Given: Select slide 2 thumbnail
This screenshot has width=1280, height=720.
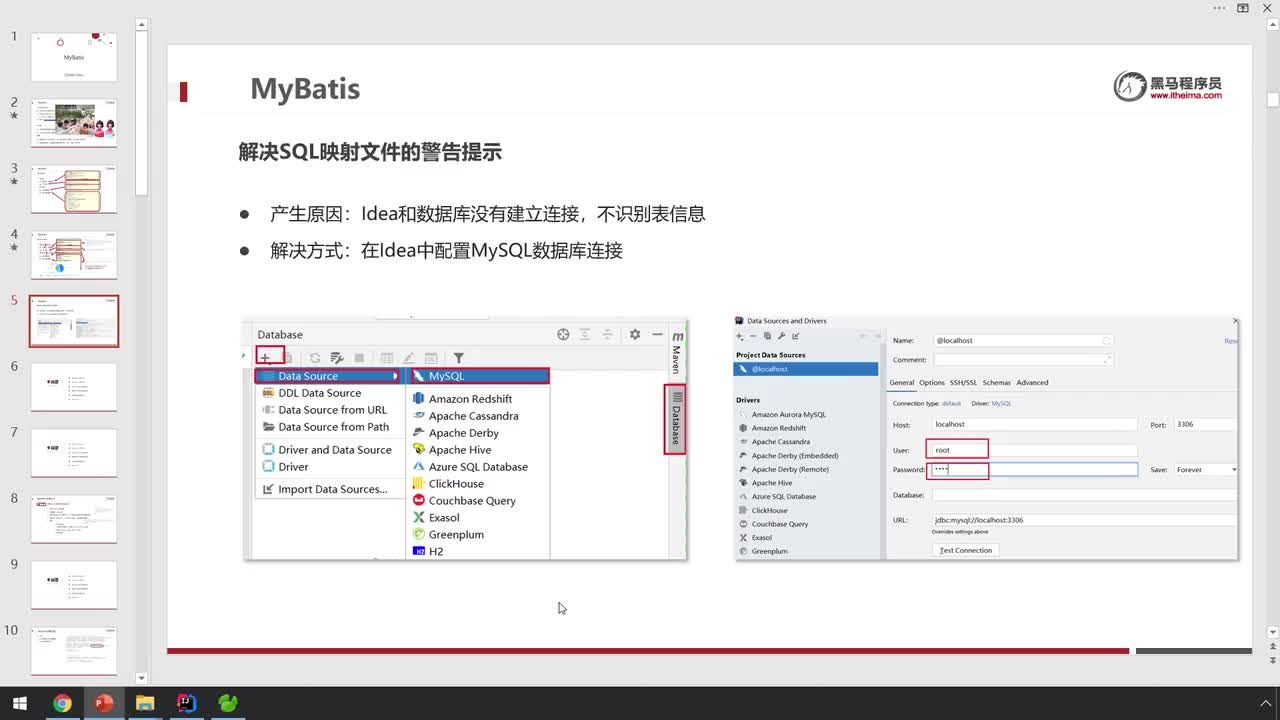Looking at the screenshot, I should (x=74, y=123).
